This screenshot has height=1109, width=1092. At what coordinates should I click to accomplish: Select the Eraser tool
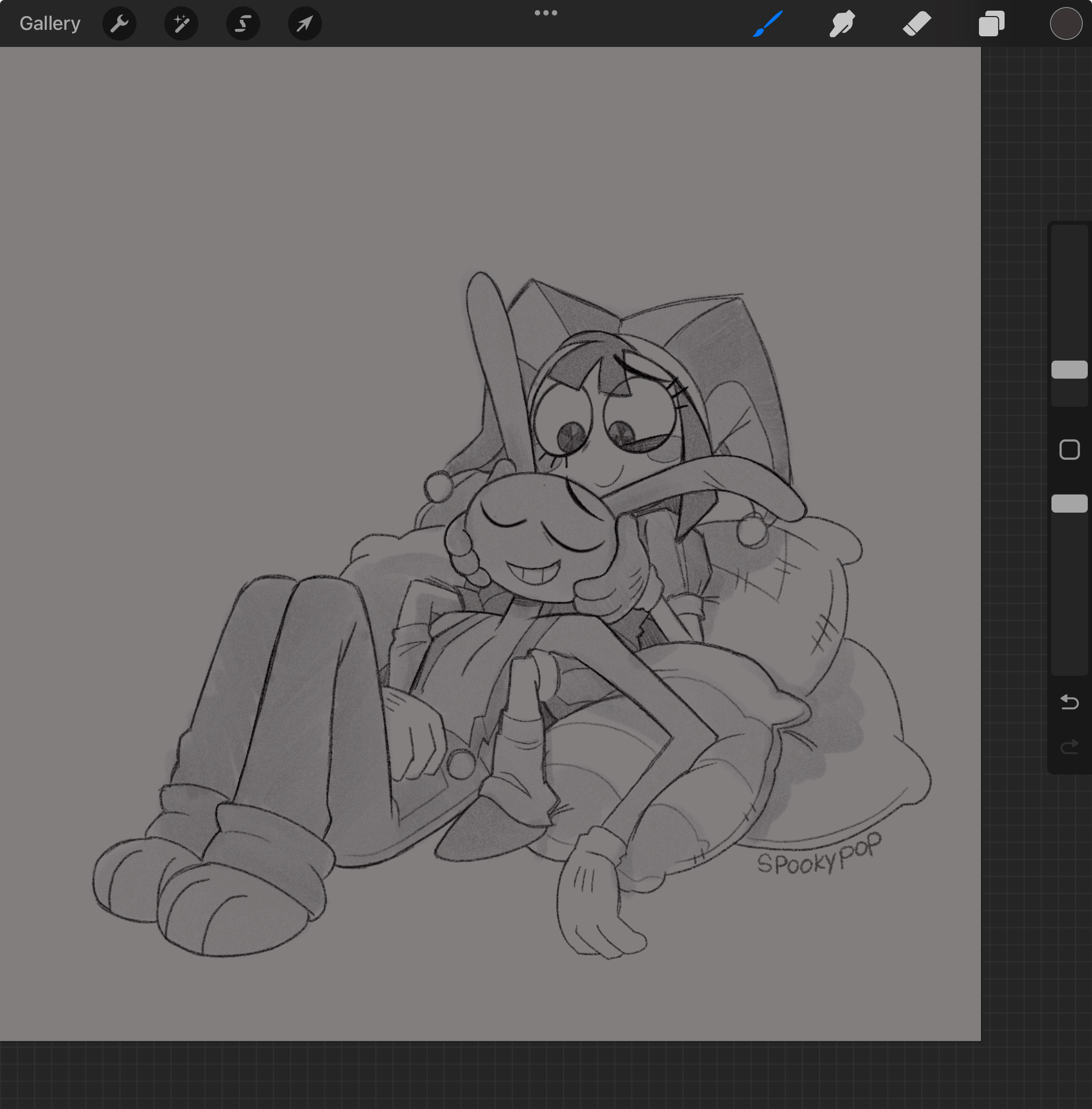click(917, 23)
